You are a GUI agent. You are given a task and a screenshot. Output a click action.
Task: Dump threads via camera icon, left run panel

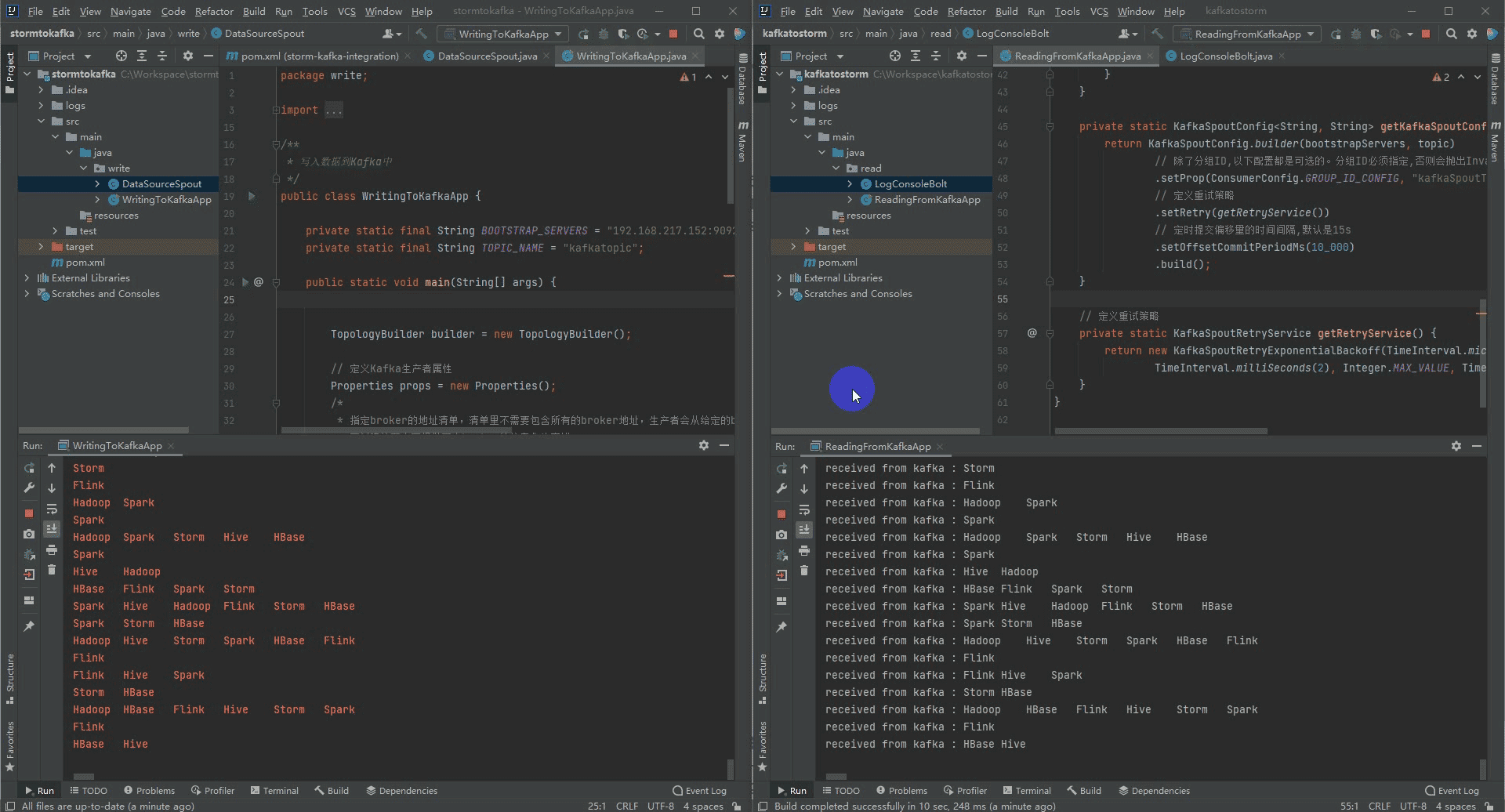coord(29,534)
